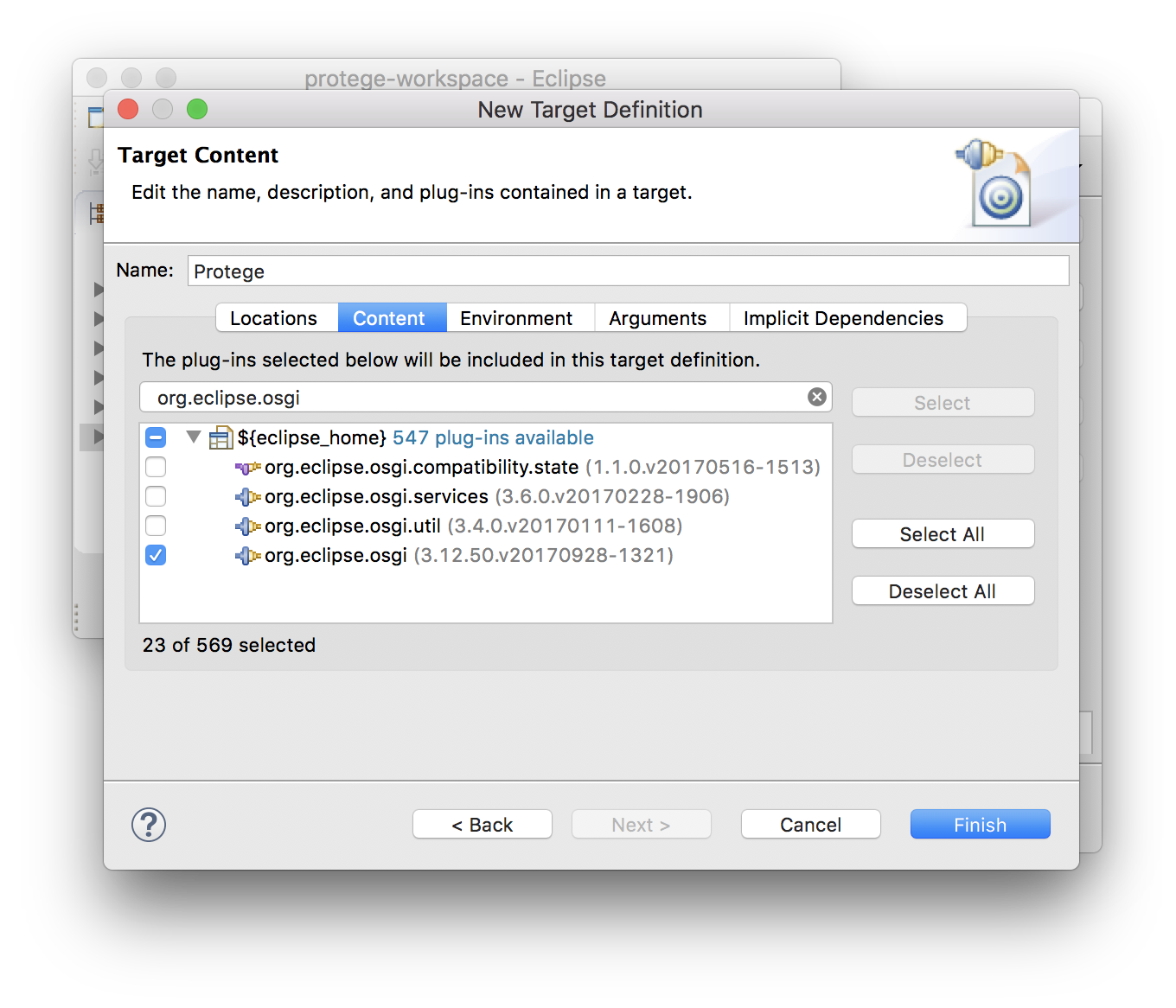The width and height of the screenshot is (1176, 1008).
Task: Click the Cancel button
Action: (811, 825)
